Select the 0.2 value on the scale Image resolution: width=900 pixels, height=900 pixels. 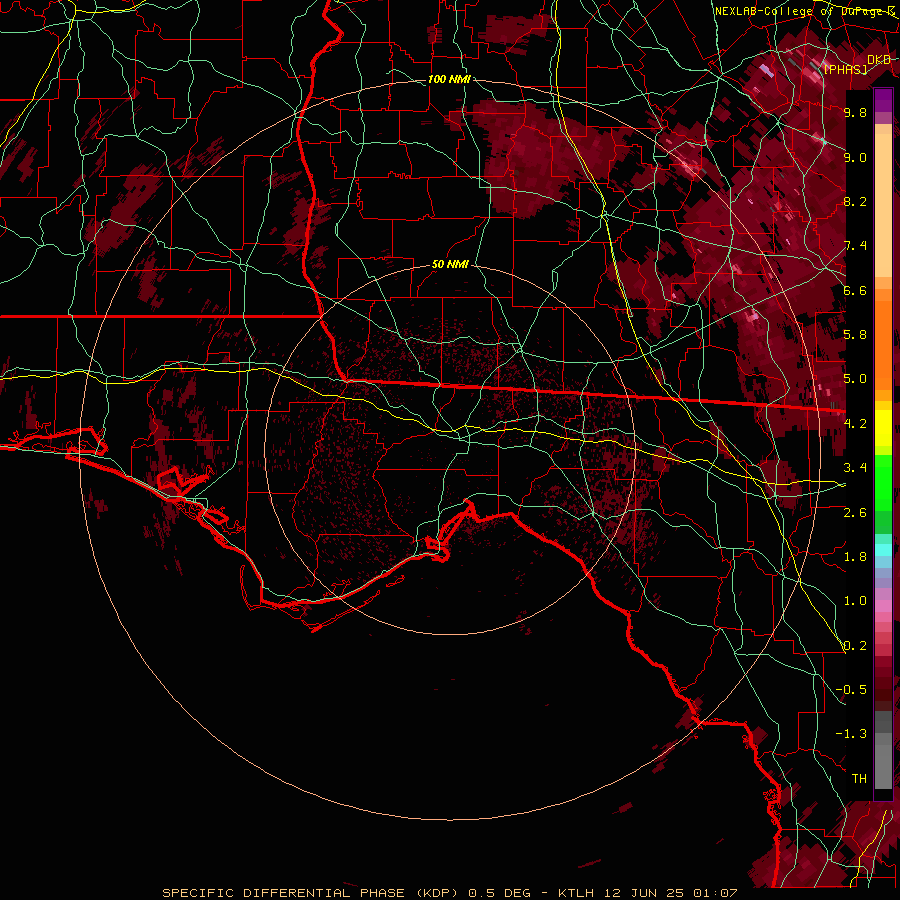tap(855, 645)
